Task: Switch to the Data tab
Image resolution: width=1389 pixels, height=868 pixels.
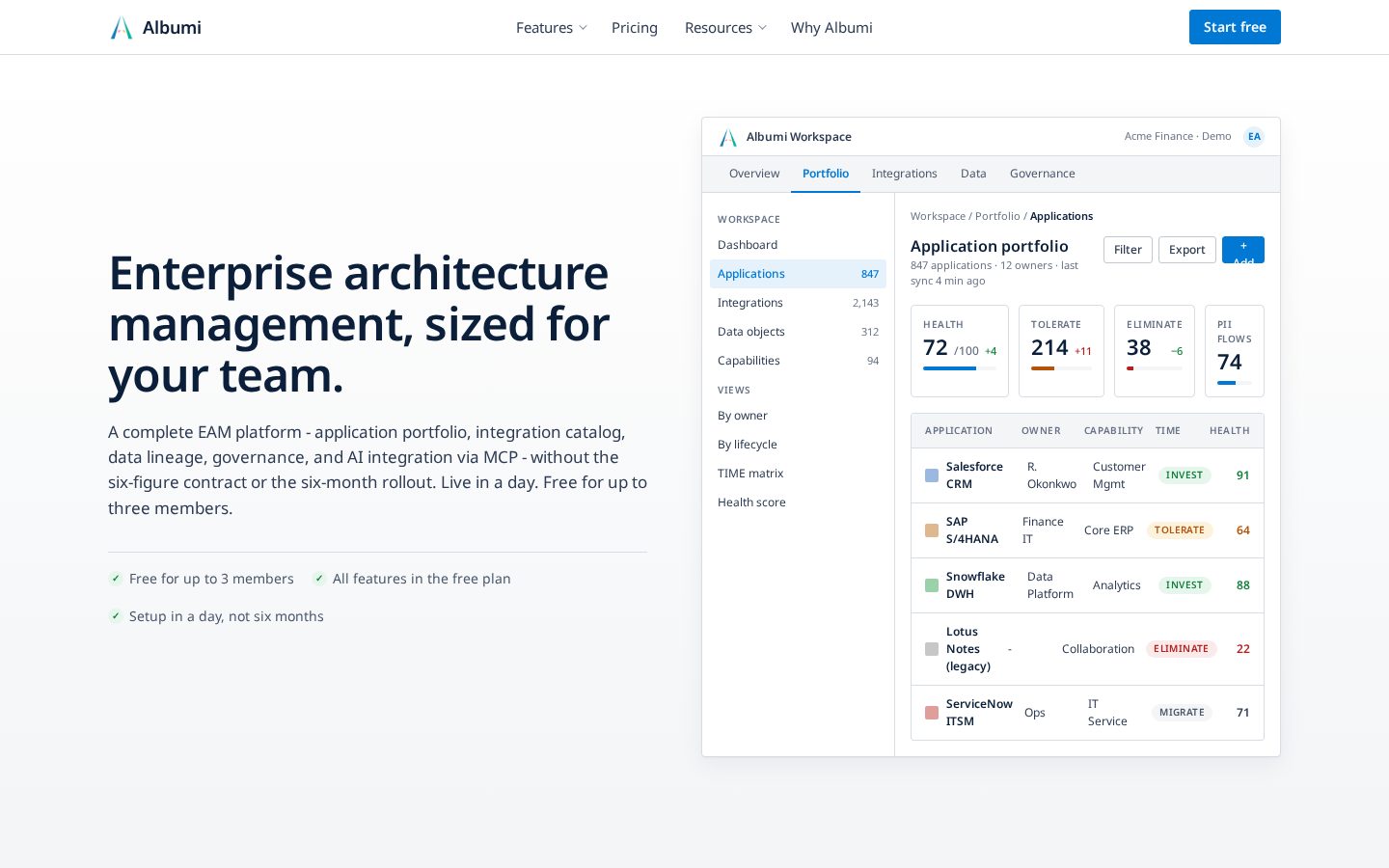Action: pos(973,174)
